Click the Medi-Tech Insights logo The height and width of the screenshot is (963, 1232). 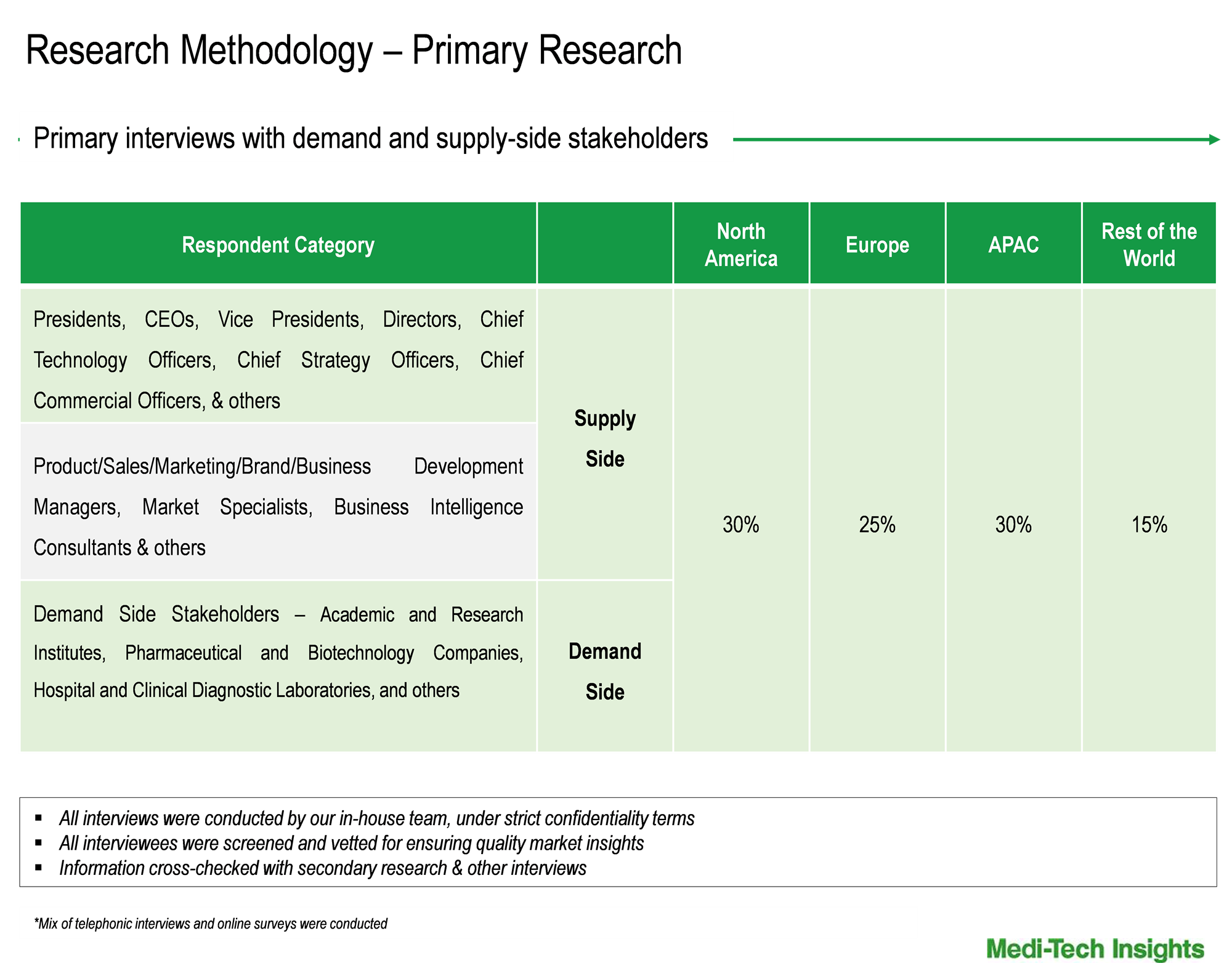[x=1095, y=948]
